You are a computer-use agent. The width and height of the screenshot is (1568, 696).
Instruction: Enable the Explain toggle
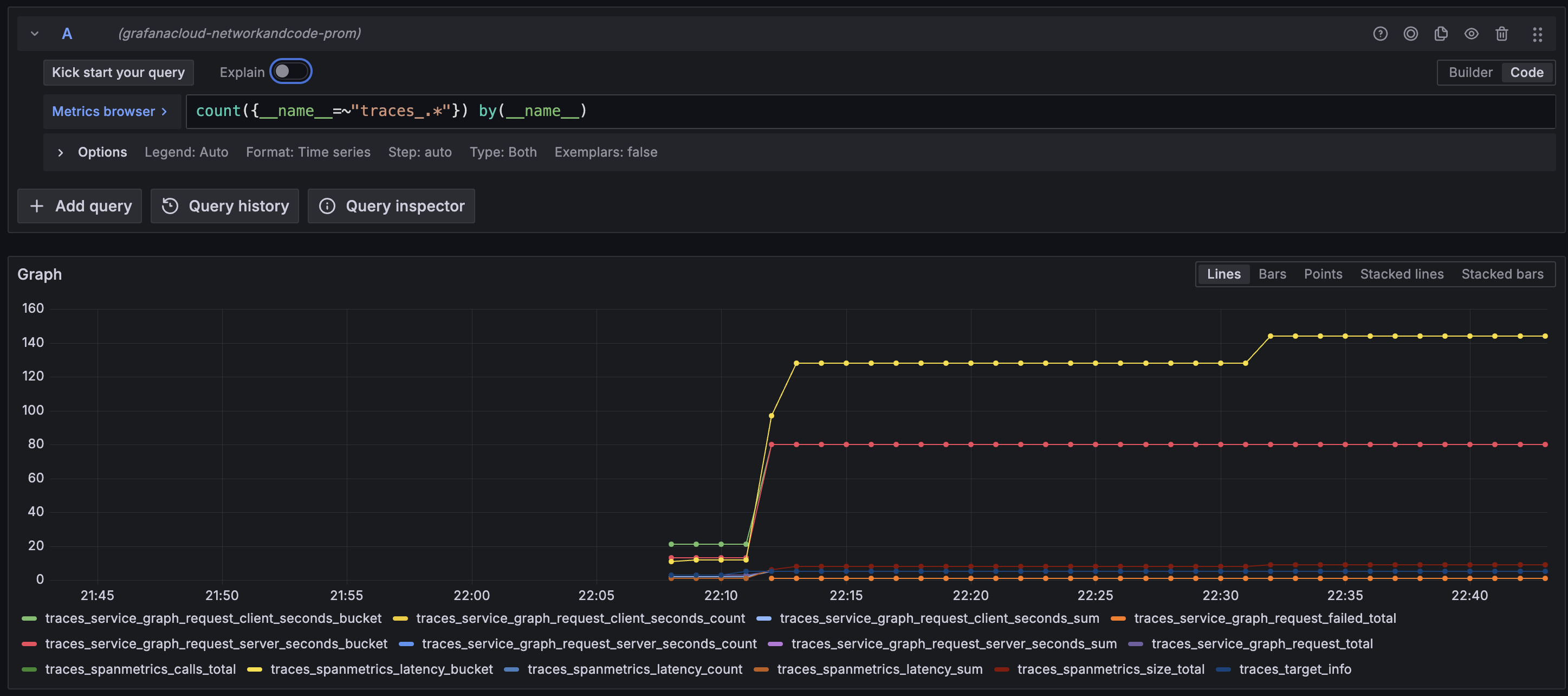click(291, 71)
